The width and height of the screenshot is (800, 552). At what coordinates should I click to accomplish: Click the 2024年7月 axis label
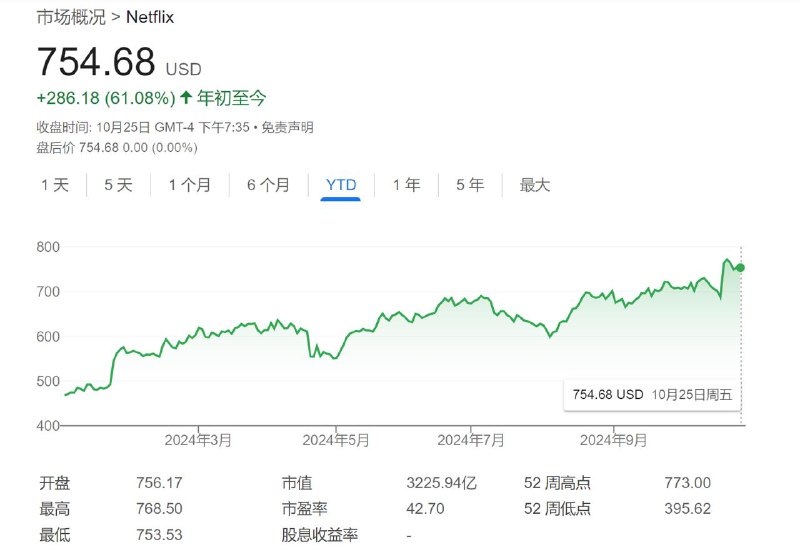[470, 440]
